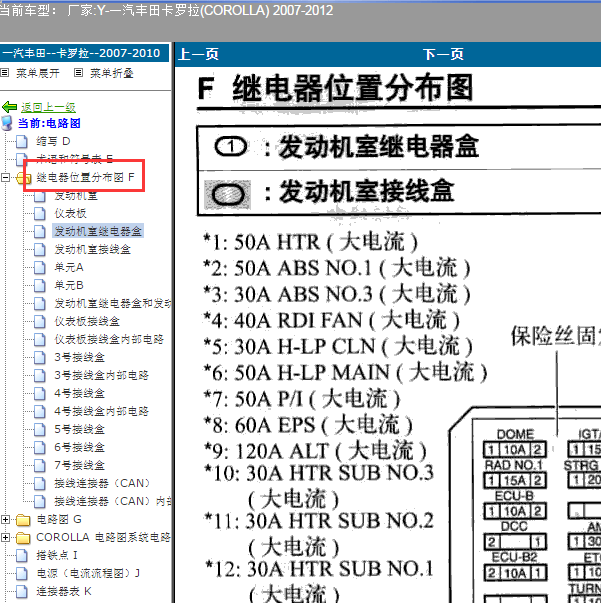Go back via the green return arrow icon
Image resolution: width=601 pixels, height=603 pixels.
point(10,107)
